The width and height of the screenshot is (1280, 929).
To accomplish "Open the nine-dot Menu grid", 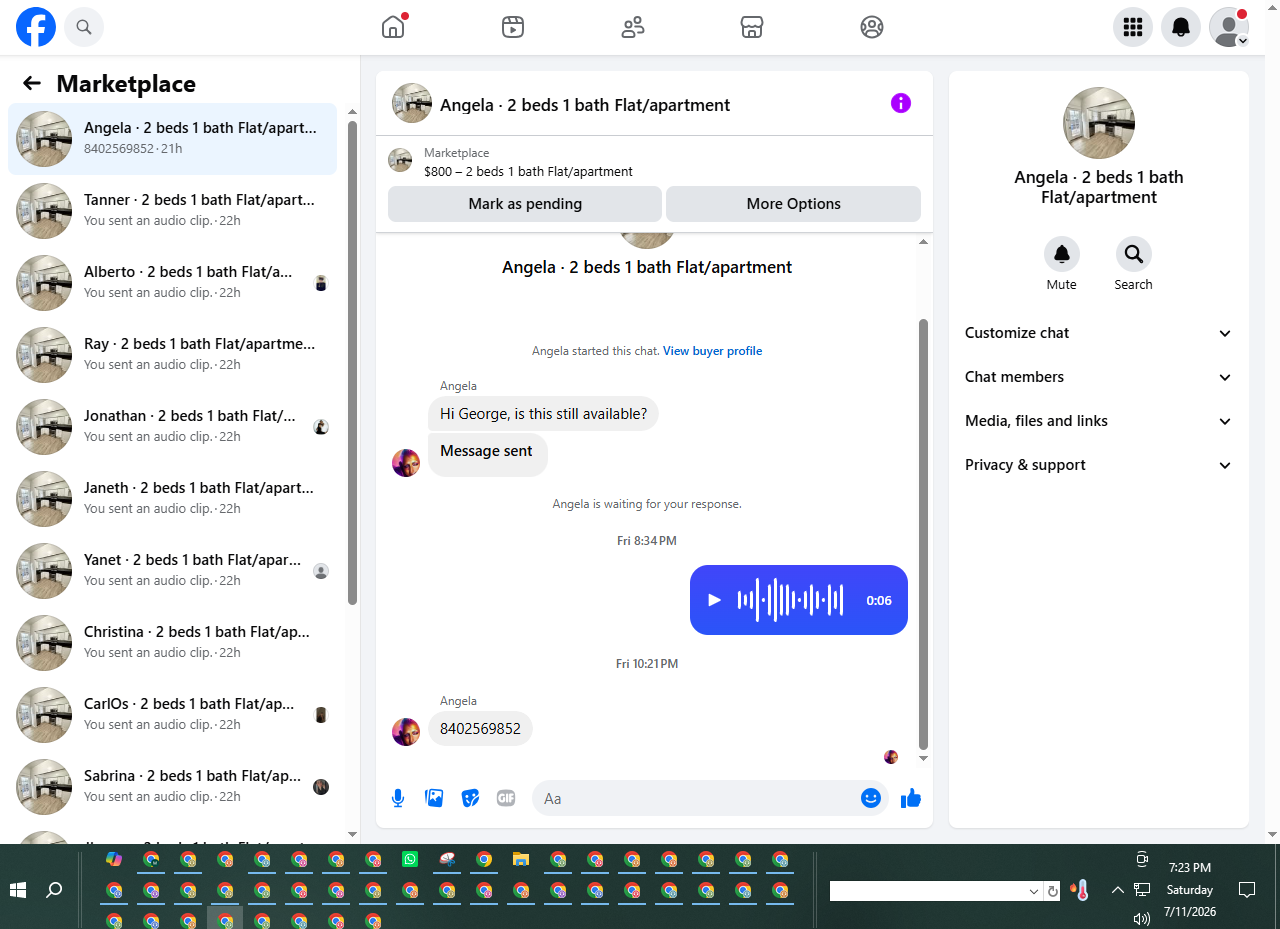I will [1133, 27].
